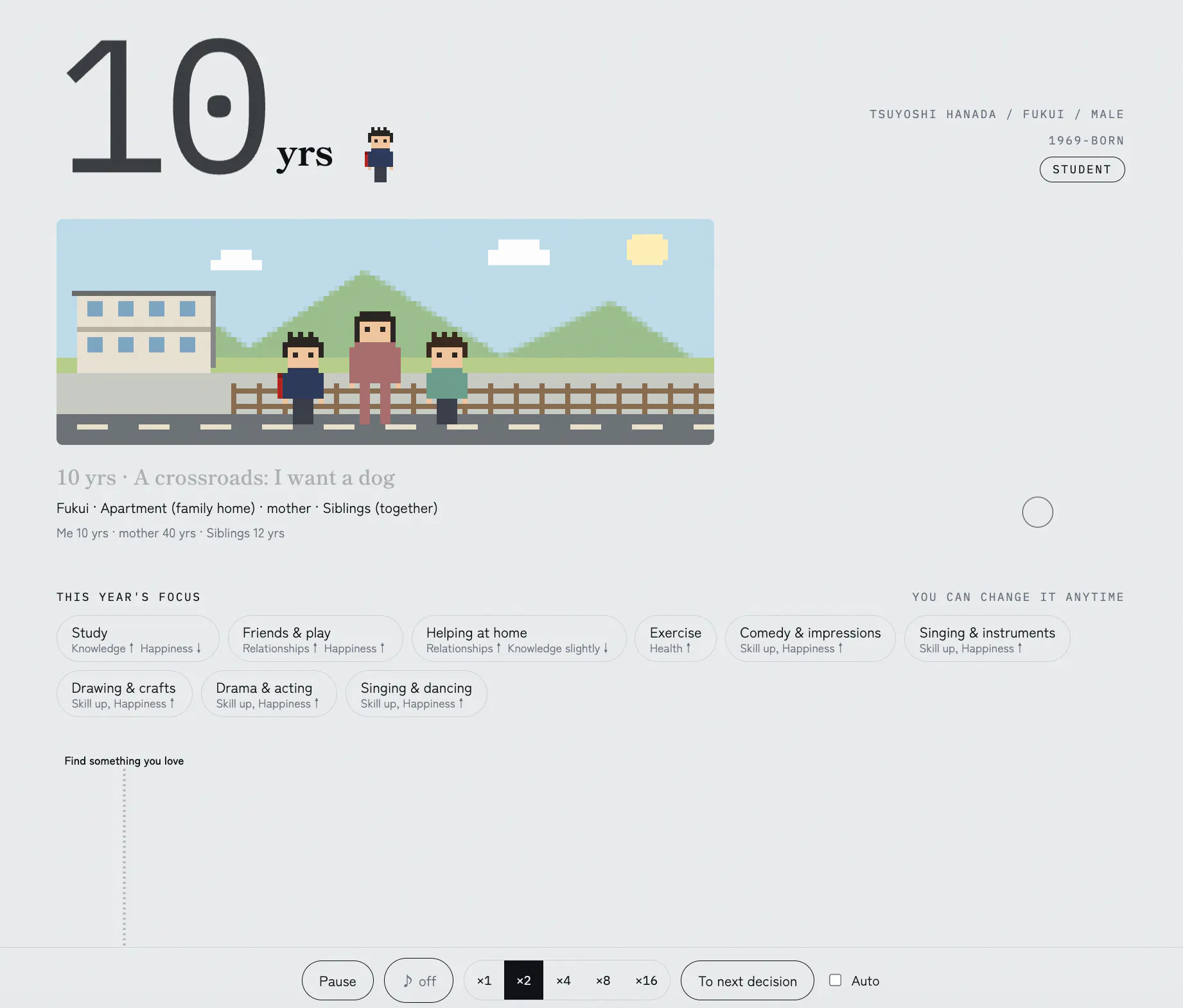The height and width of the screenshot is (1008, 1183).
Task: Skip to next decision
Action: point(747,980)
